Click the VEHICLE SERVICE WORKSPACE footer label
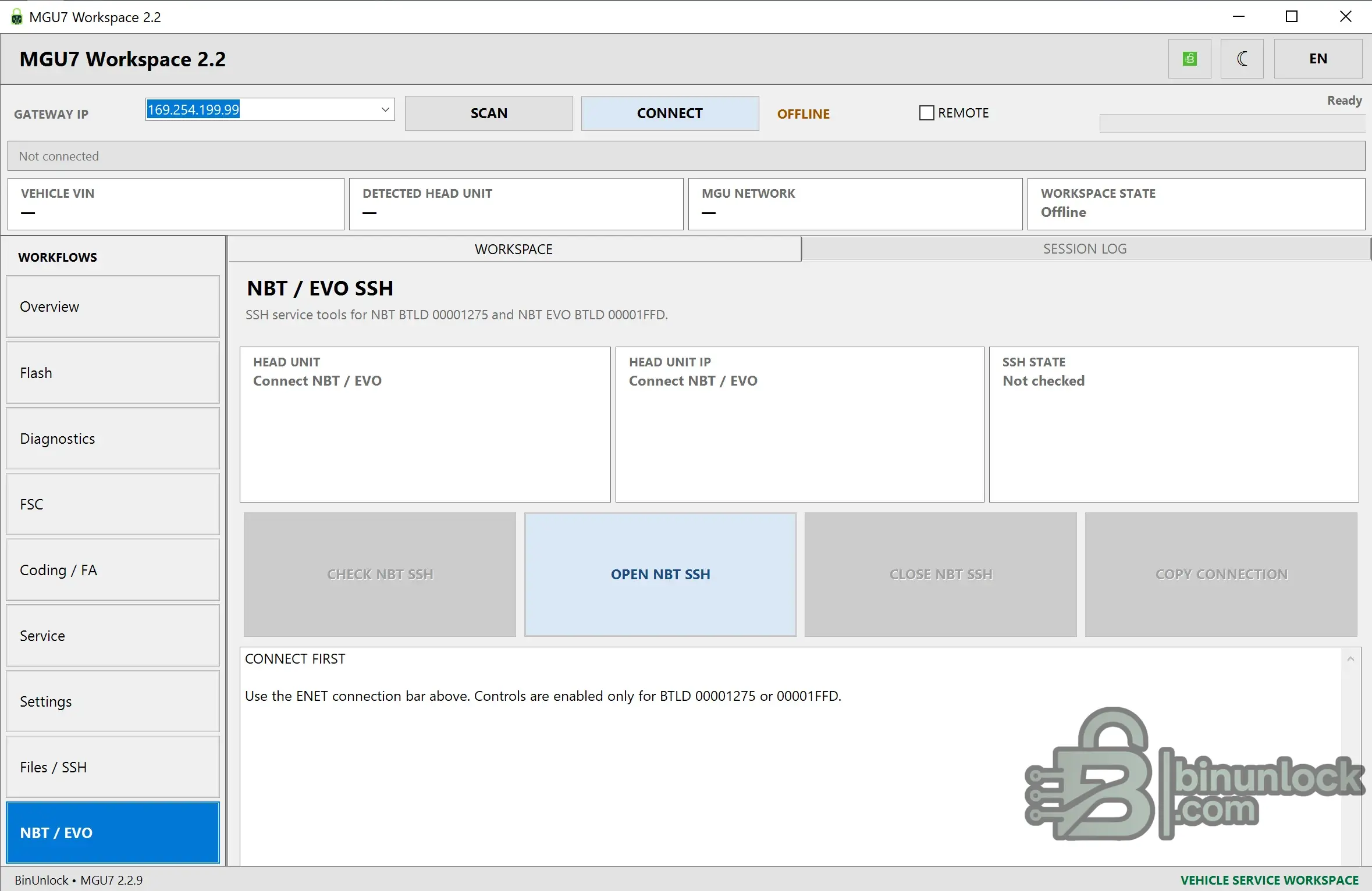This screenshot has height=891, width=1372. (x=1270, y=881)
